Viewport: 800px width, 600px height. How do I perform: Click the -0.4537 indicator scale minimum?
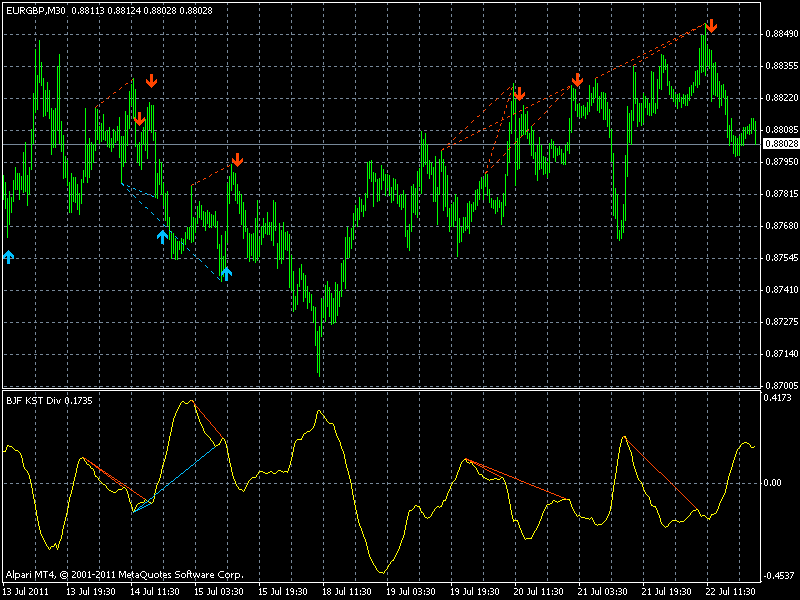pos(778,576)
